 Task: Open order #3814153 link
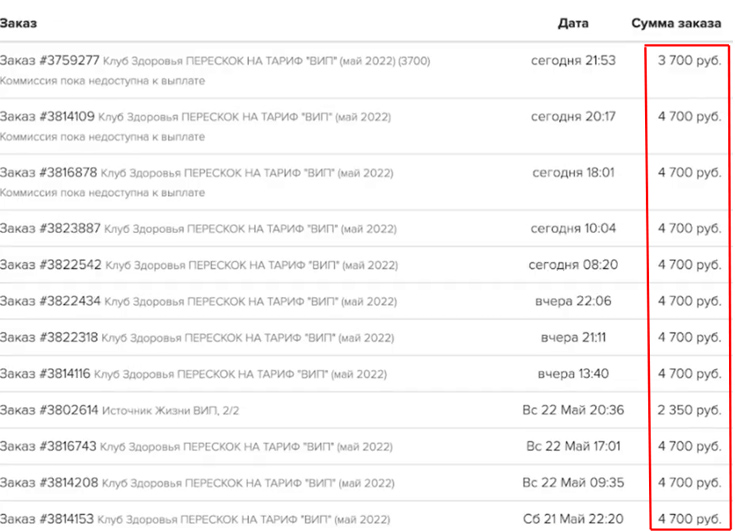click(x=47, y=519)
